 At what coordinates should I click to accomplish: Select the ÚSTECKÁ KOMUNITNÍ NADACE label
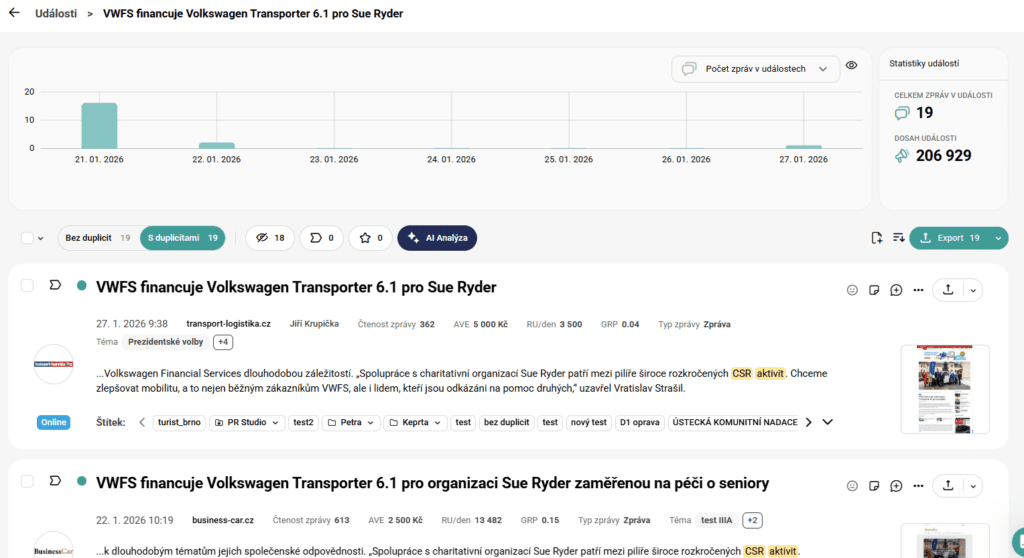coord(735,422)
